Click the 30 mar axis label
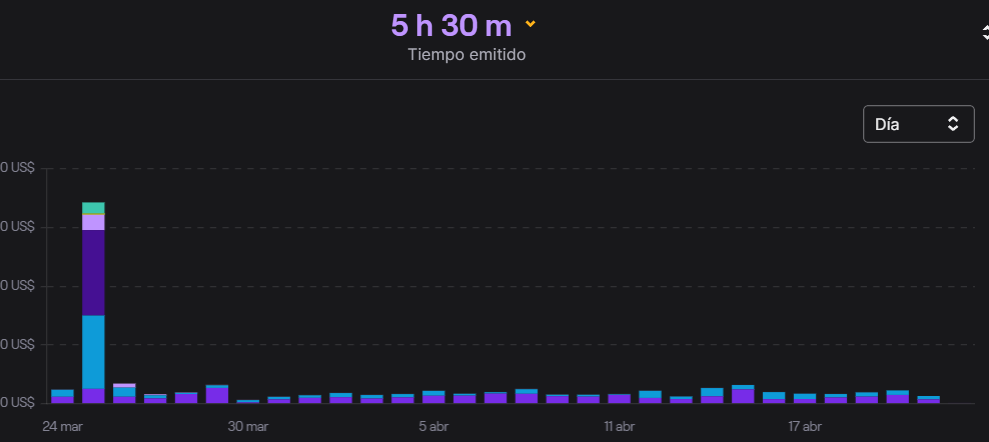The image size is (989, 442). 248,427
